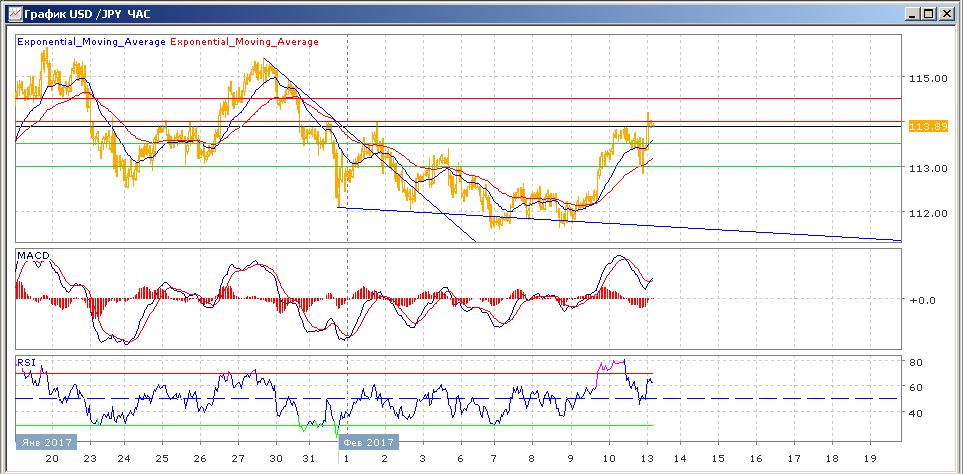Click the 40 level on RSI scale
The height and width of the screenshot is (474, 963).
click(x=914, y=413)
